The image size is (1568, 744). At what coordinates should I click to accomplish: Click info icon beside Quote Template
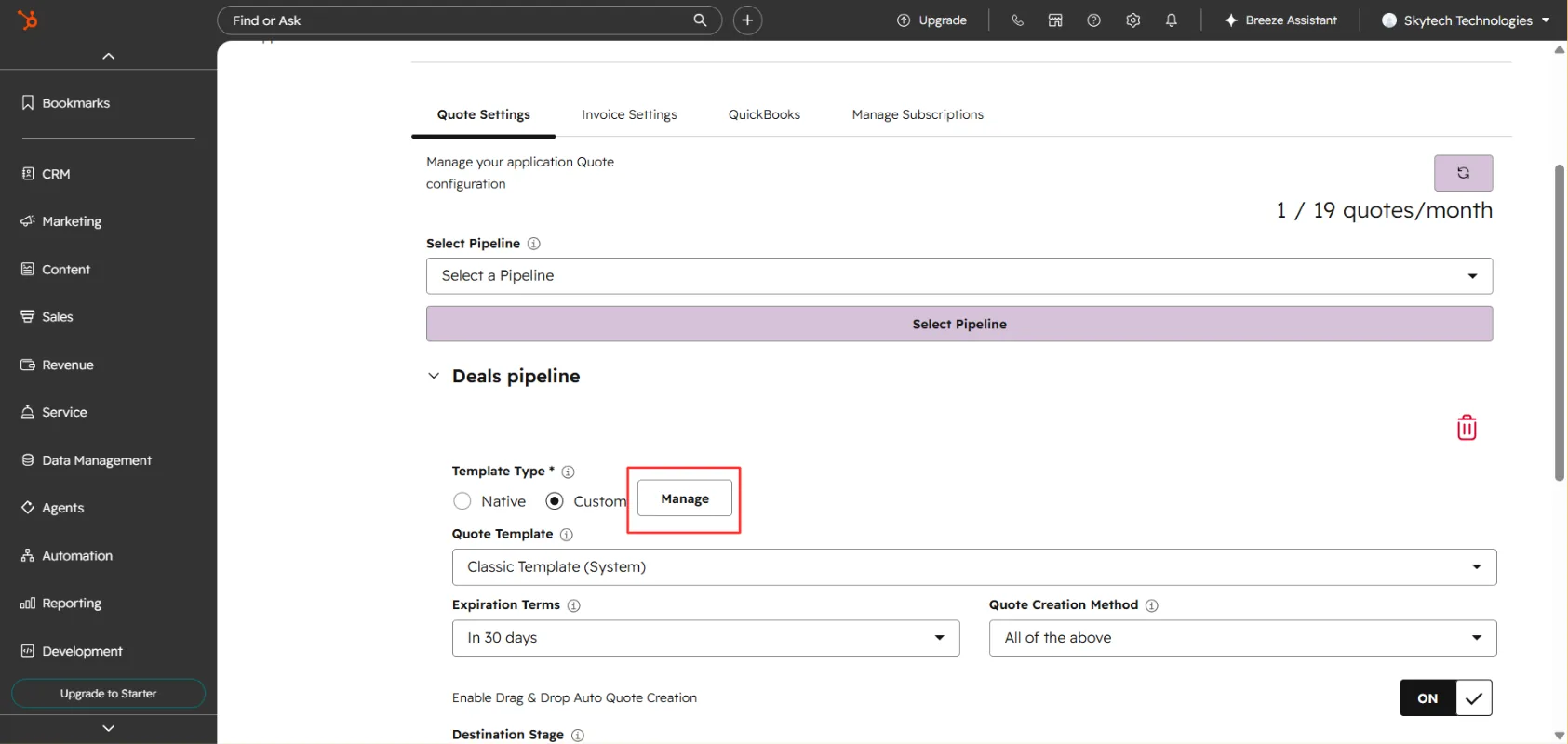[567, 535]
